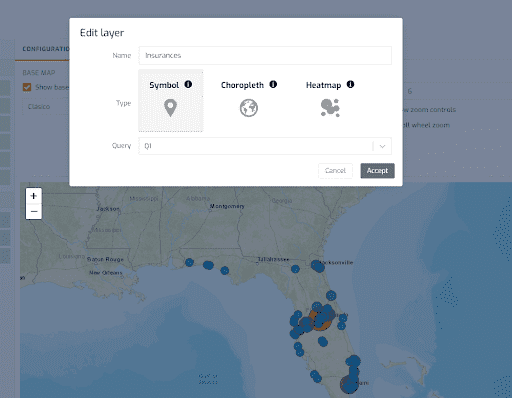Viewport: 512px width, 398px height.
Task: Choose the Heatmap layer type label
Action: (323, 85)
